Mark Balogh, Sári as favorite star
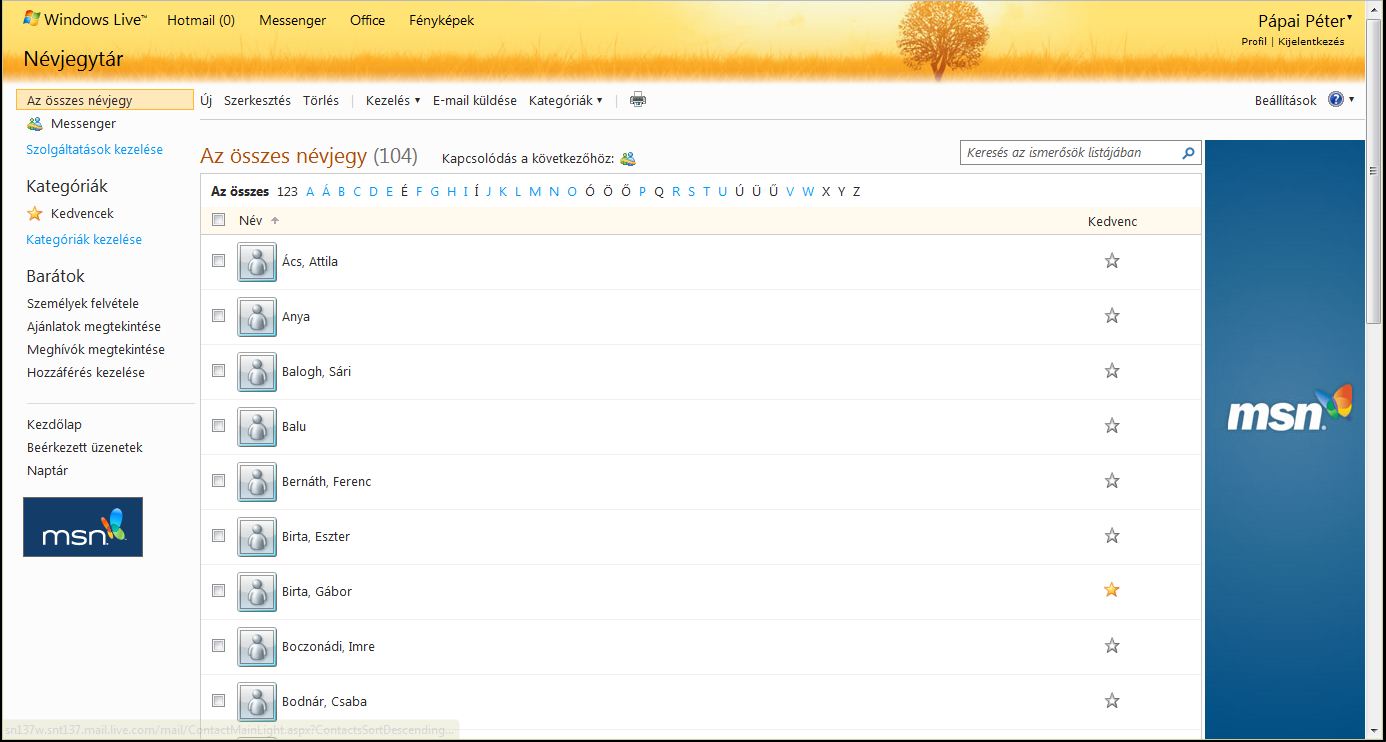 coord(1112,371)
